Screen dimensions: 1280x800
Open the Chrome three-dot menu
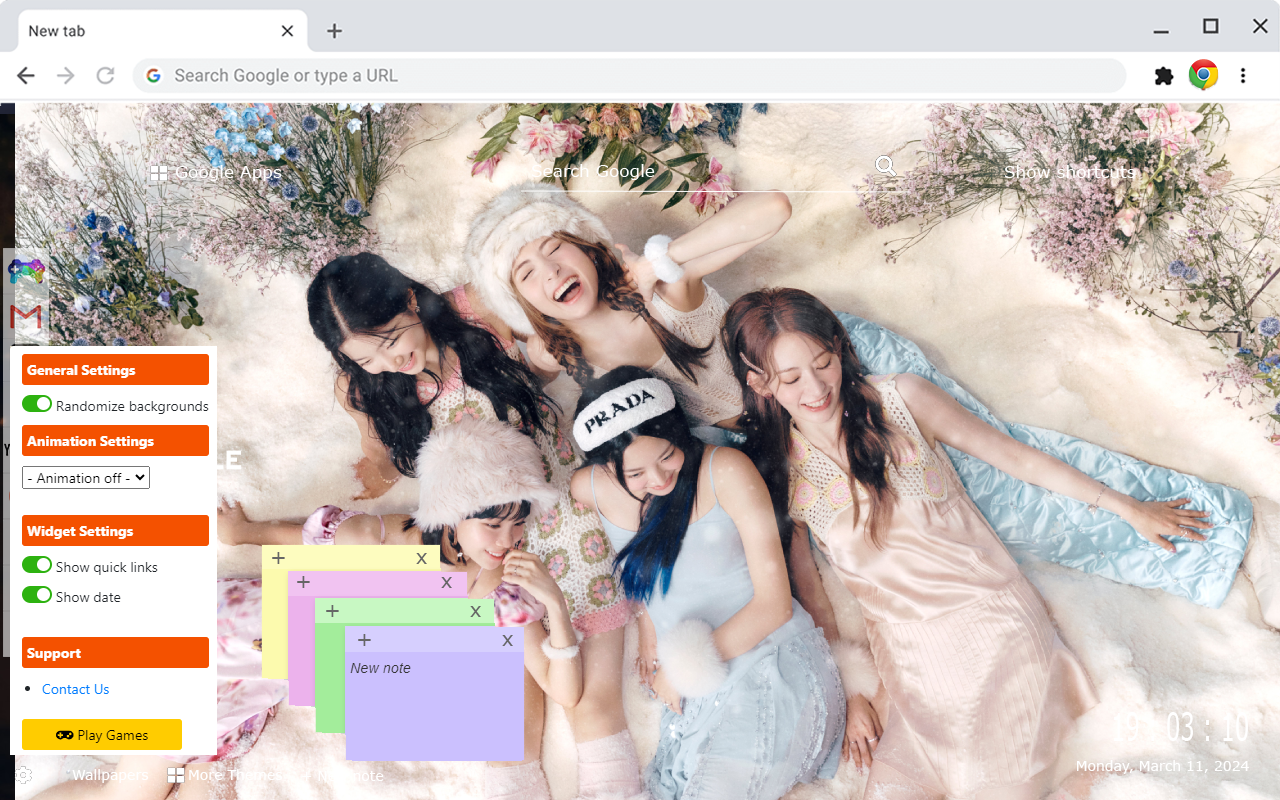tap(1243, 76)
